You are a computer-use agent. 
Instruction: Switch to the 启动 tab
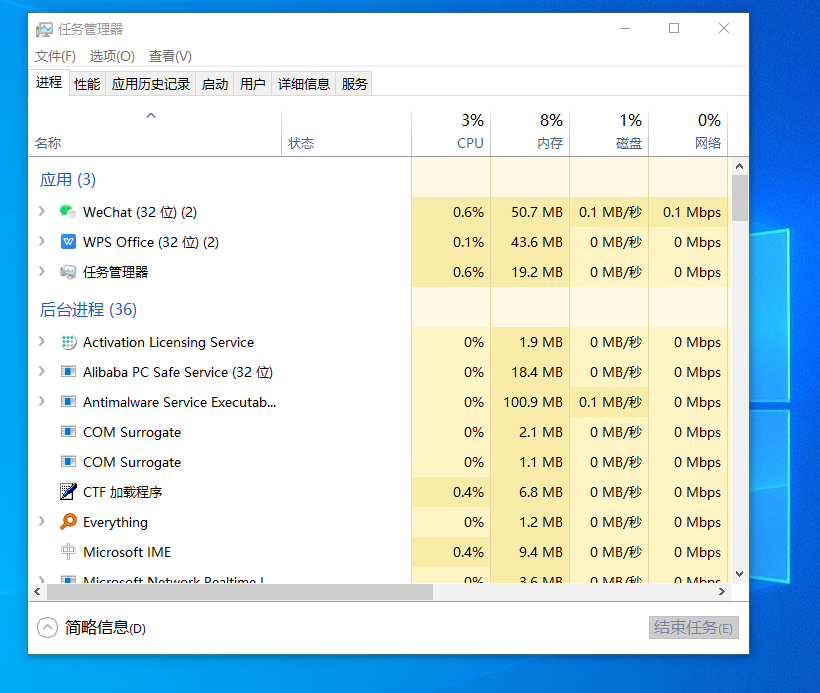pos(215,84)
